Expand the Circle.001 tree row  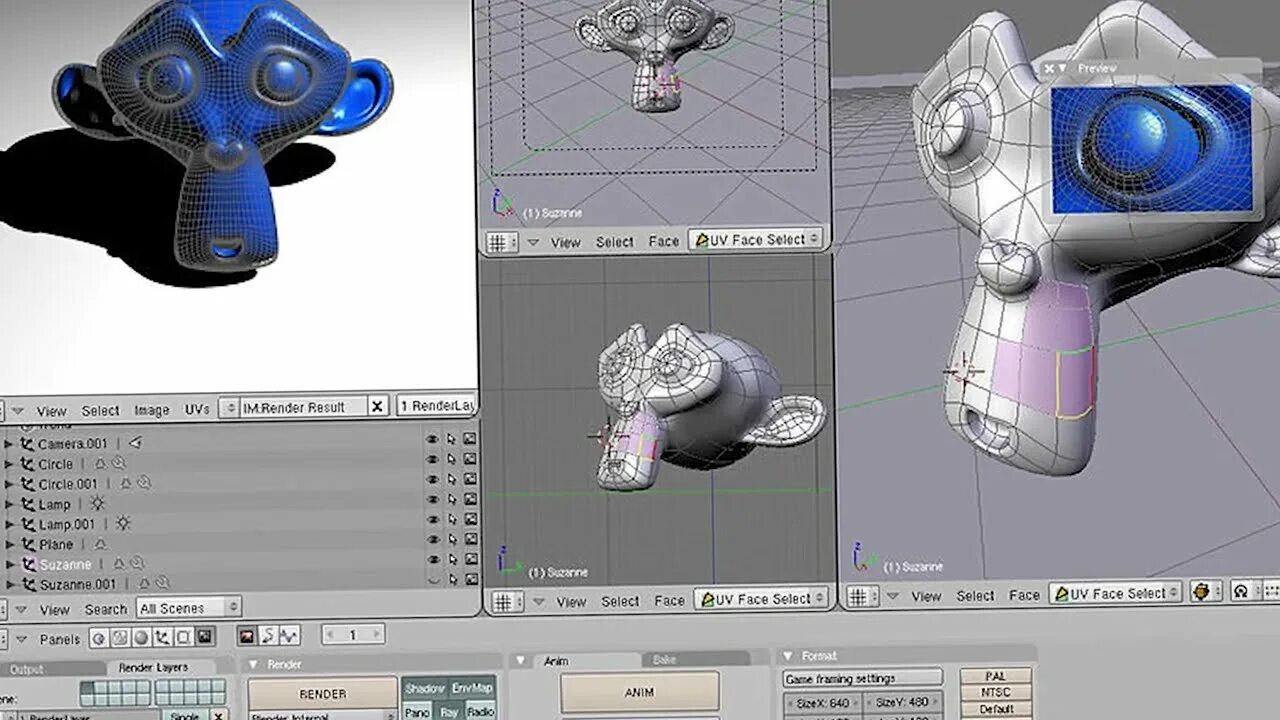(x=9, y=483)
